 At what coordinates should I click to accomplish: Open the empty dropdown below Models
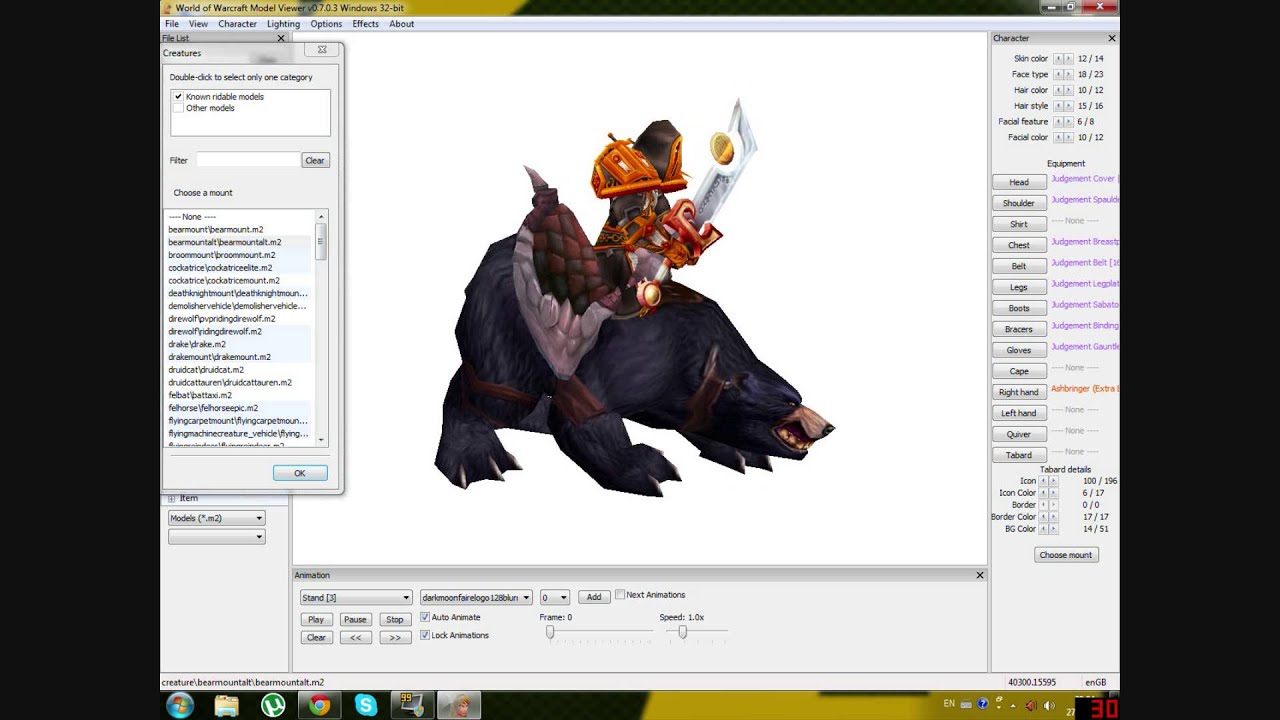[x=216, y=537]
